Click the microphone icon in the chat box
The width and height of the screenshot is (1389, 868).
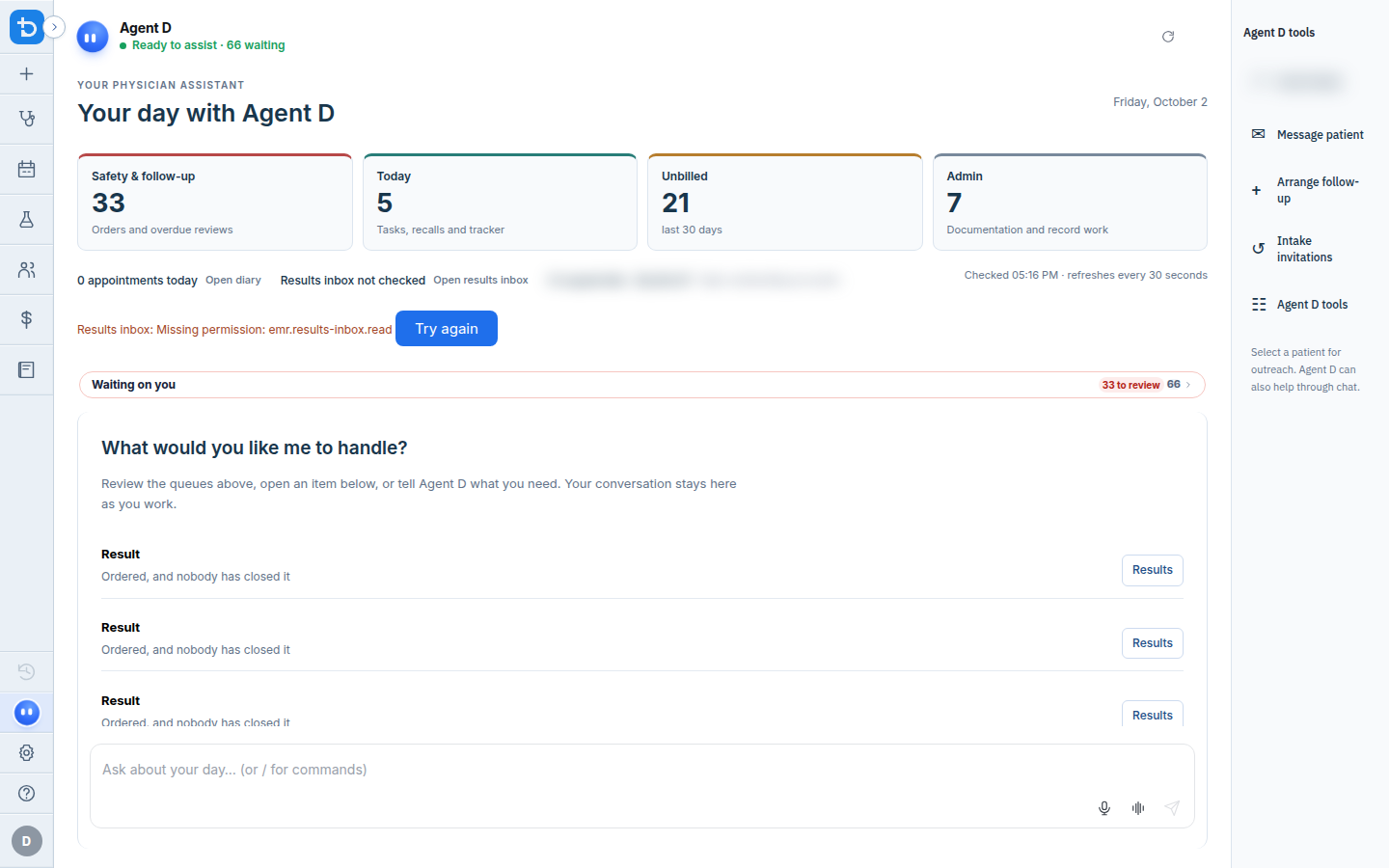(1104, 808)
